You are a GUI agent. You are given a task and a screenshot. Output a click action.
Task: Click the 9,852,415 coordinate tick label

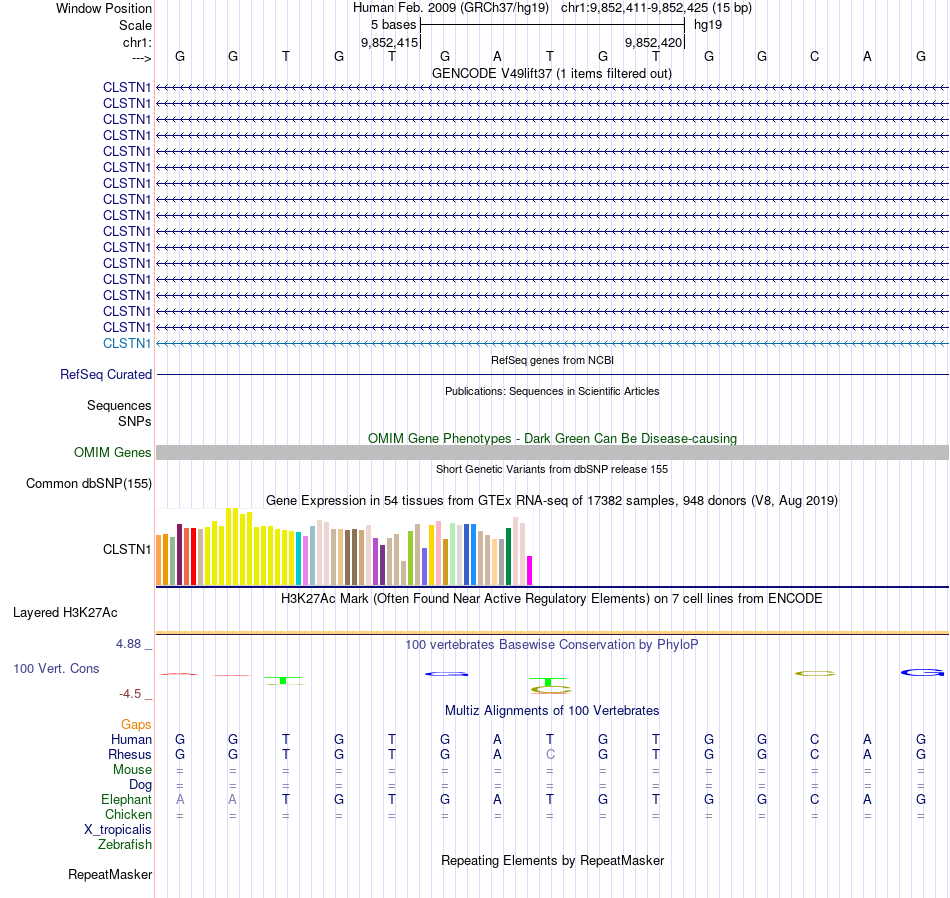[390, 42]
